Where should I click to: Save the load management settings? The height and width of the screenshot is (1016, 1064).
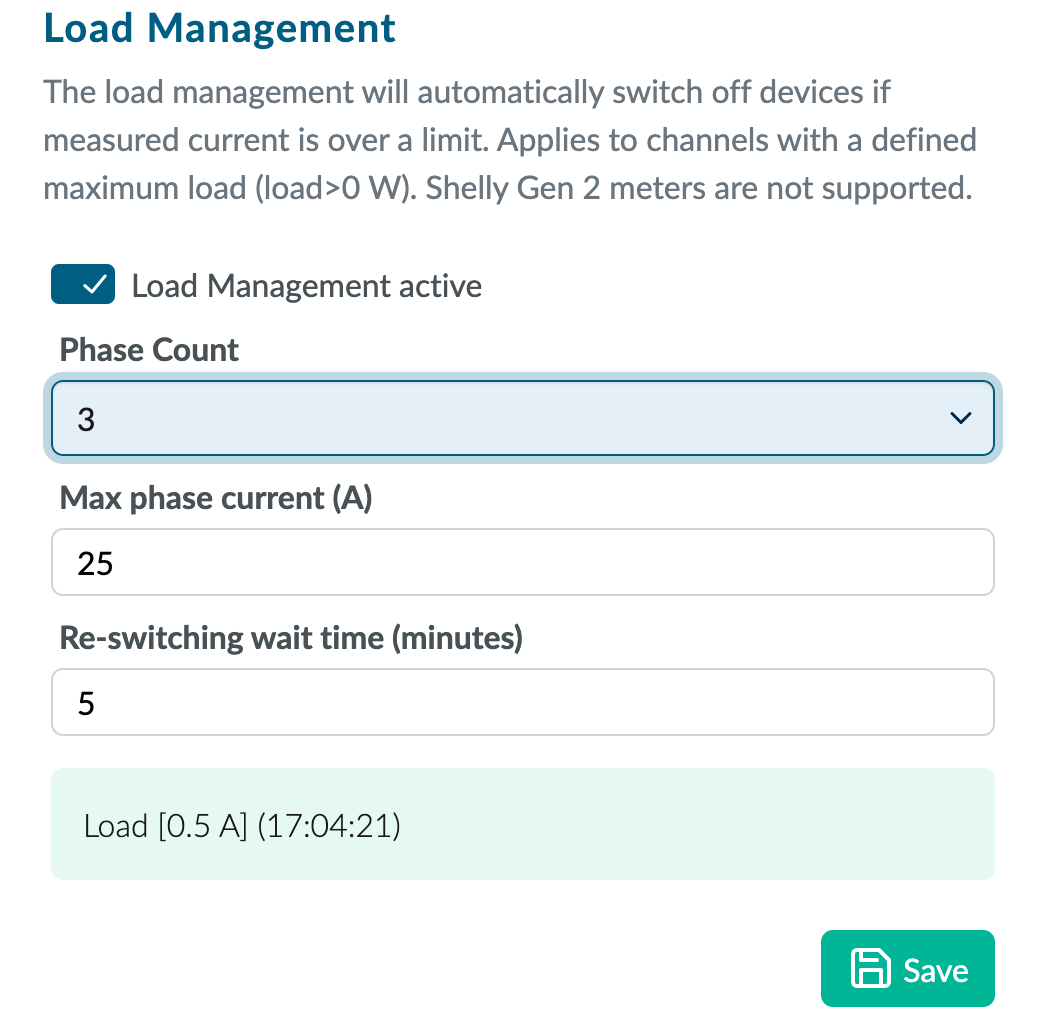[x=907, y=968]
